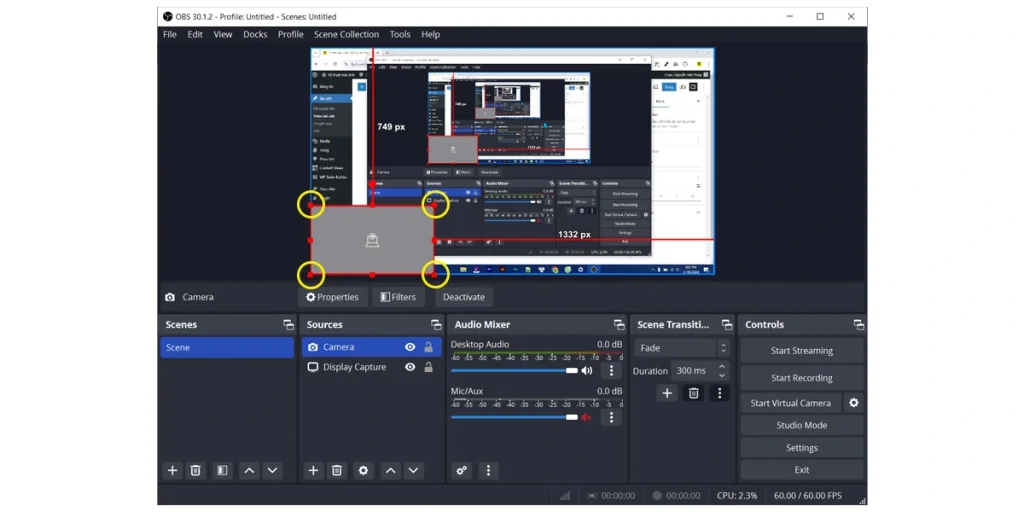Select Scene in Scenes list
Image resolution: width=1024 pixels, height=512 pixels.
point(227,347)
